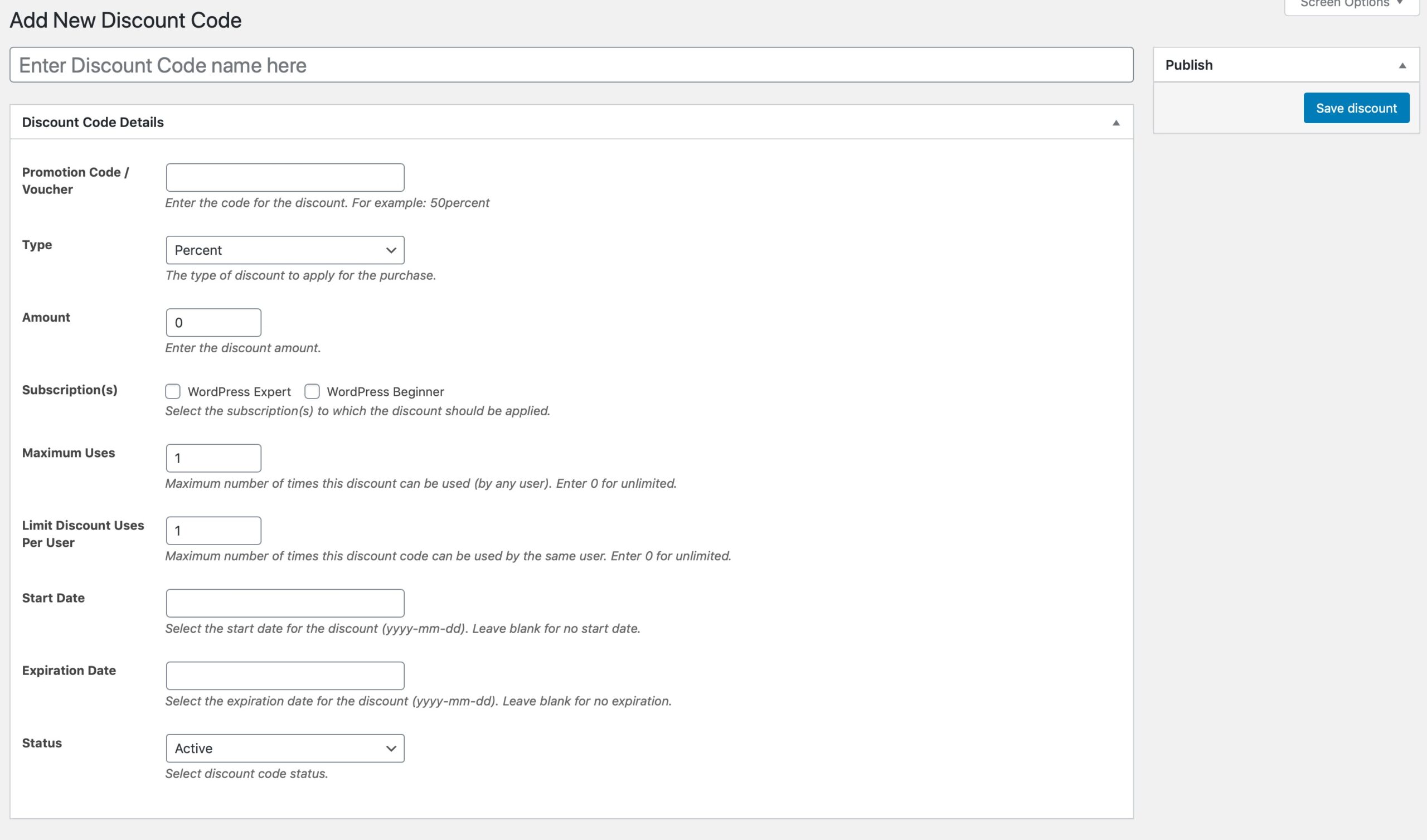1427x840 pixels.
Task: Click the Maximum Uses field label
Action: [x=69, y=453]
